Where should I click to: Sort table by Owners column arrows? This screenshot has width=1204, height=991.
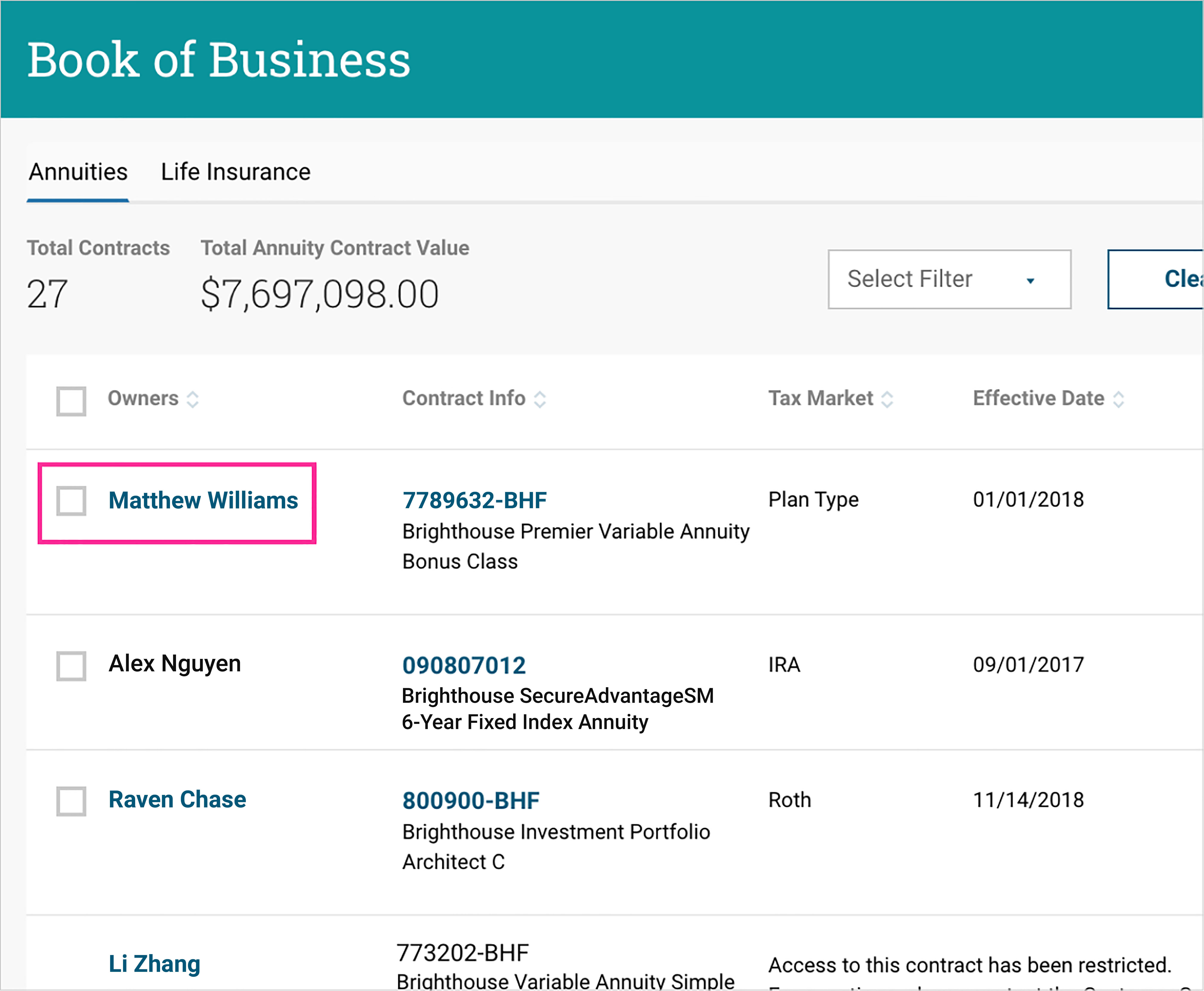tap(193, 399)
